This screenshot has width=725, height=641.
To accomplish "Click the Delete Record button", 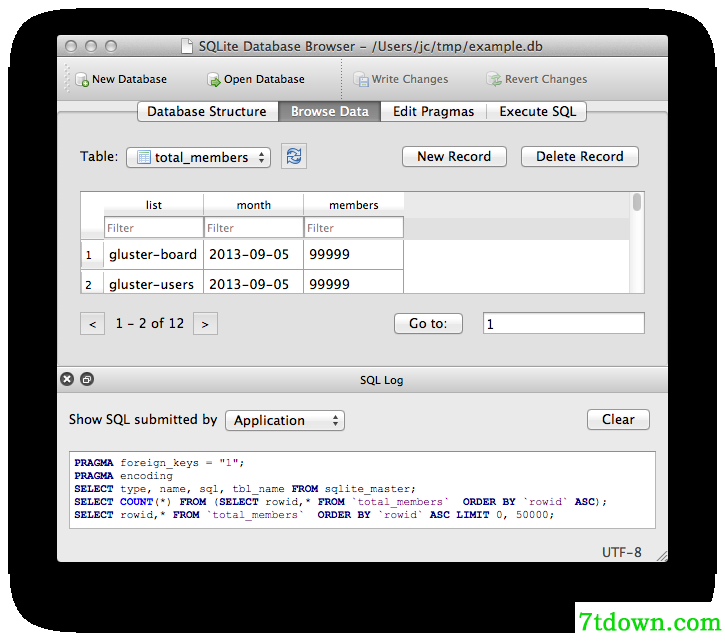I will (x=579, y=156).
